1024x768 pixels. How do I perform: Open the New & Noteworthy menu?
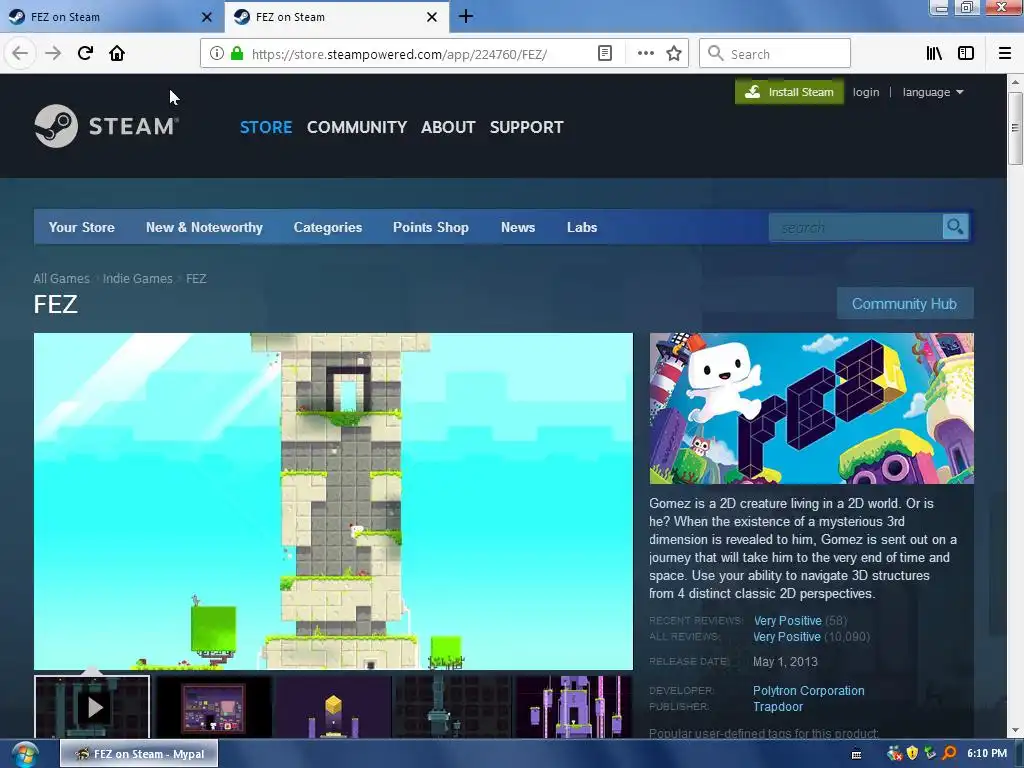[x=204, y=227]
